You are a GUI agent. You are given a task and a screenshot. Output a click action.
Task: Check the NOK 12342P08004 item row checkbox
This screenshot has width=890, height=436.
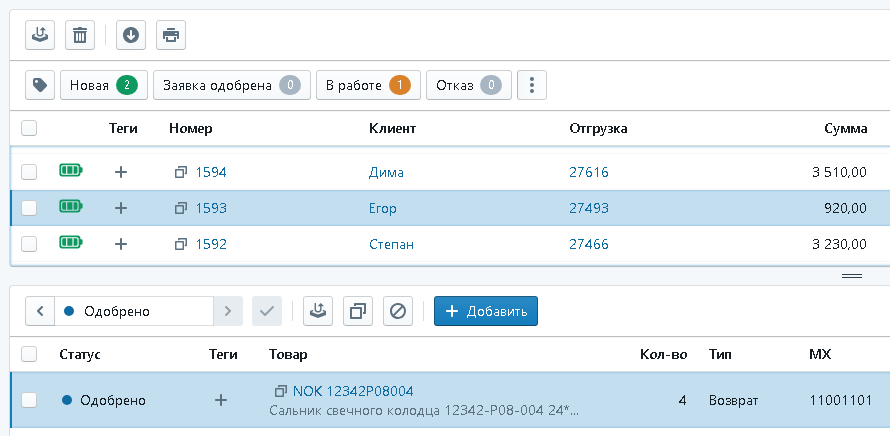29,400
